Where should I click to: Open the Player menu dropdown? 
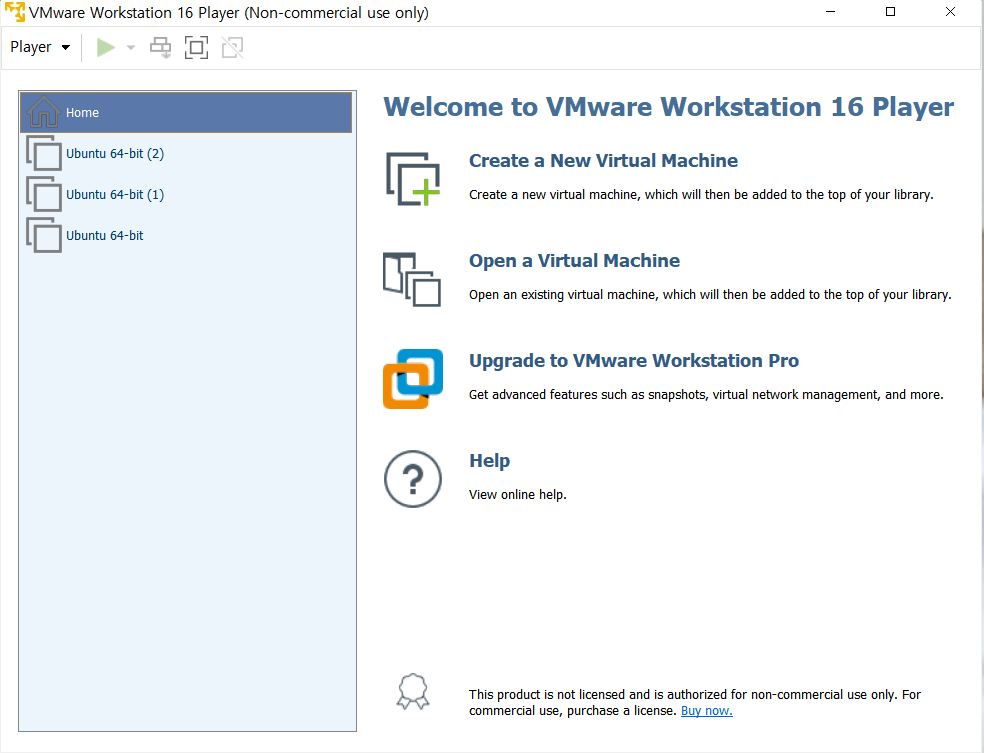(x=40, y=47)
